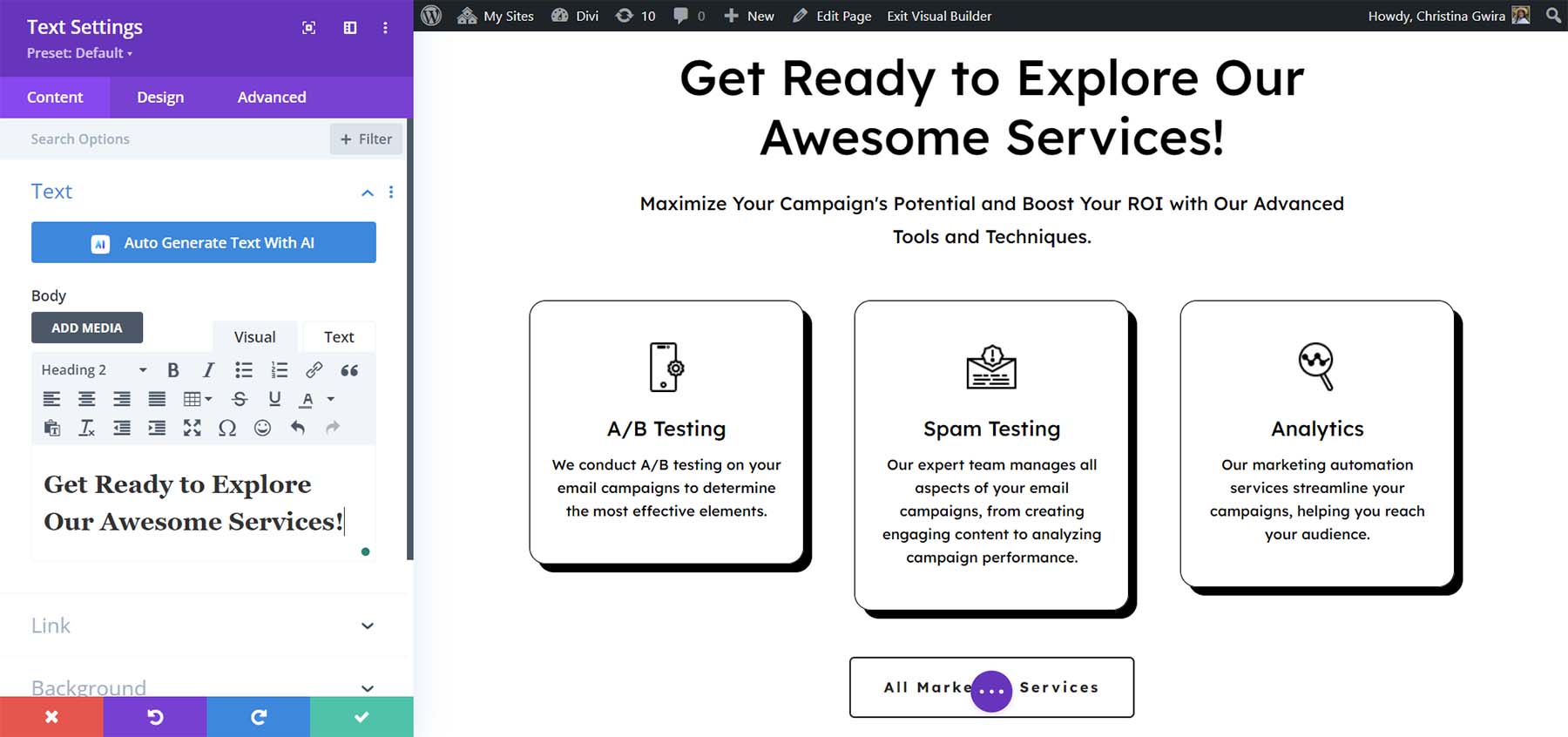The height and width of the screenshot is (737, 1568).
Task: Toggle bold formatting in the editor
Action: [x=173, y=370]
